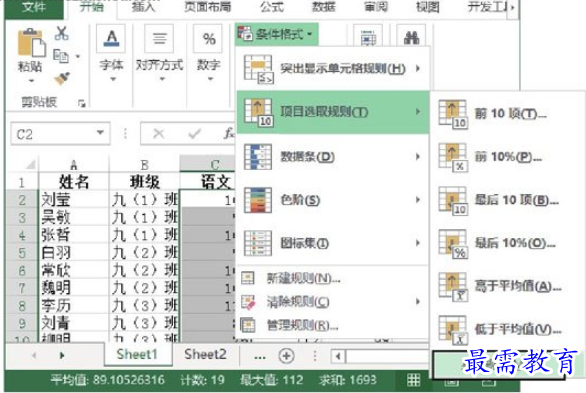The height and width of the screenshot is (393, 586).
Task: Click the 最后 10 项 icon
Action: (453, 201)
